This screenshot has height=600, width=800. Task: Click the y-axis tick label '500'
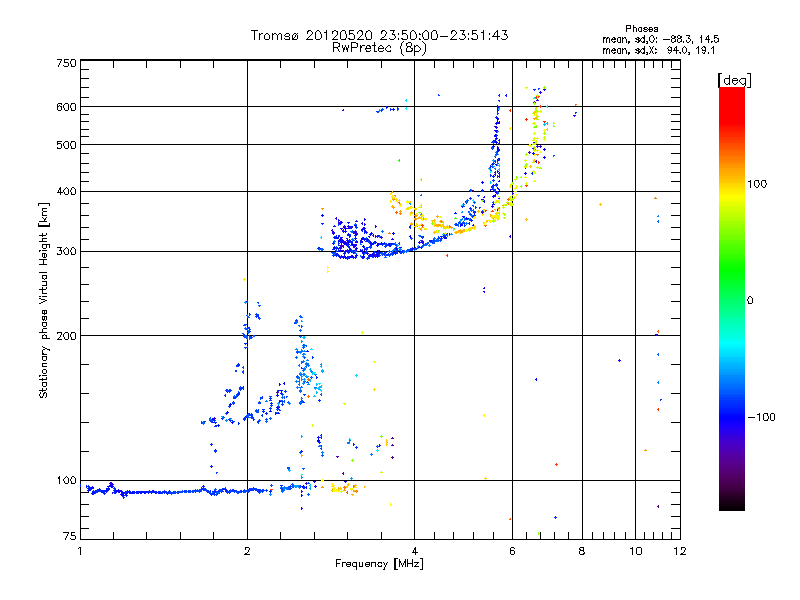pos(66,145)
